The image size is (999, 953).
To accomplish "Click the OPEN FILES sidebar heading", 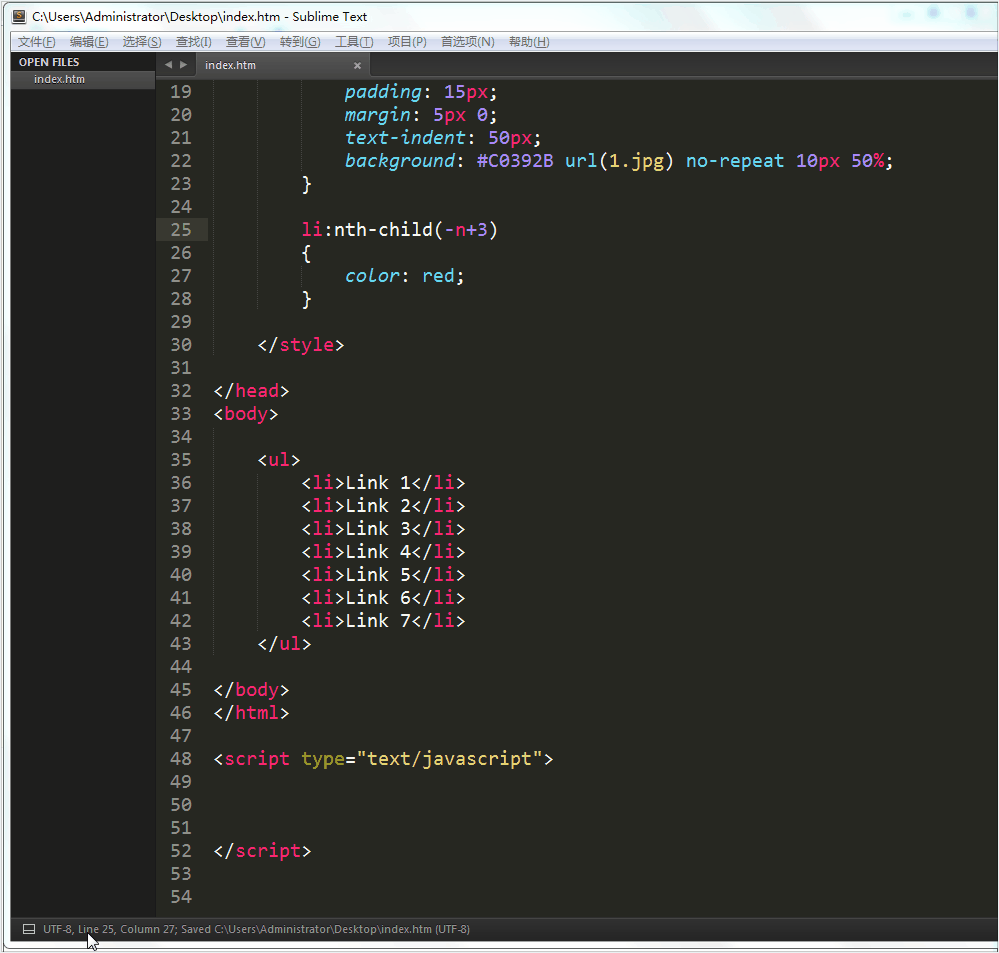I will [x=49, y=62].
